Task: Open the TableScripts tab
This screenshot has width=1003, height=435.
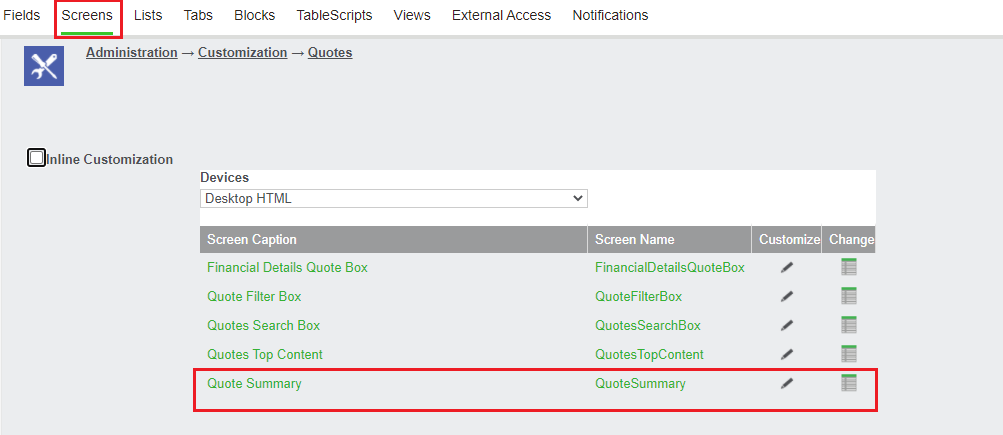Action: point(334,15)
